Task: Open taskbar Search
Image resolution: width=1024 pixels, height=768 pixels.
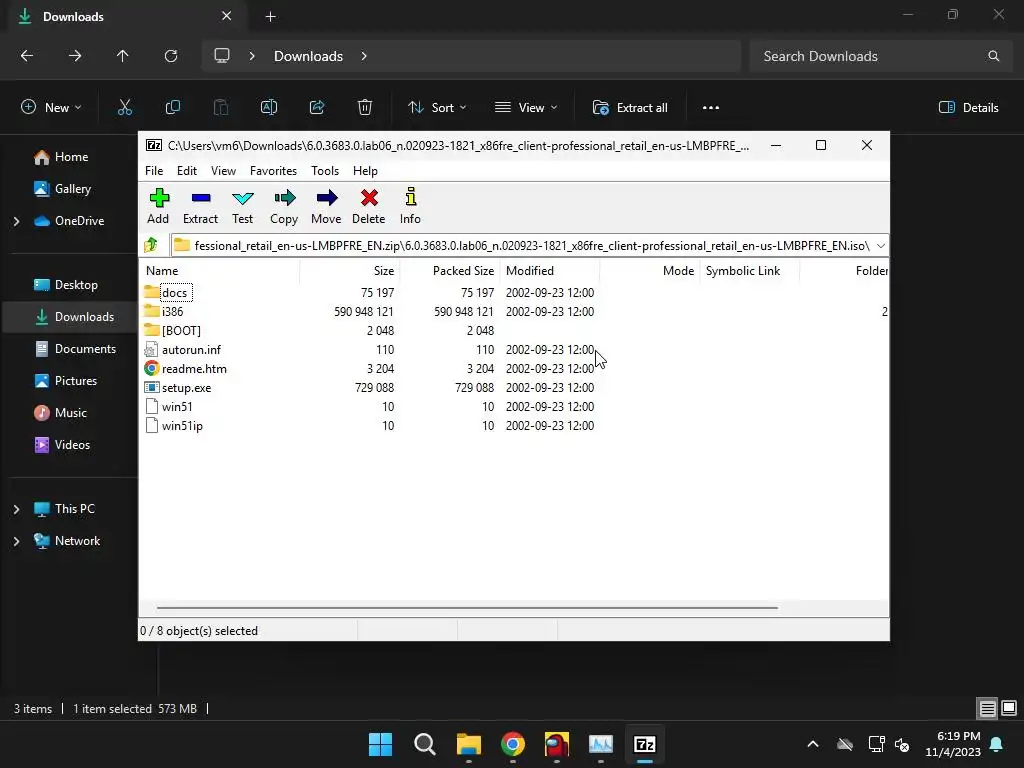Action: tap(424, 744)
